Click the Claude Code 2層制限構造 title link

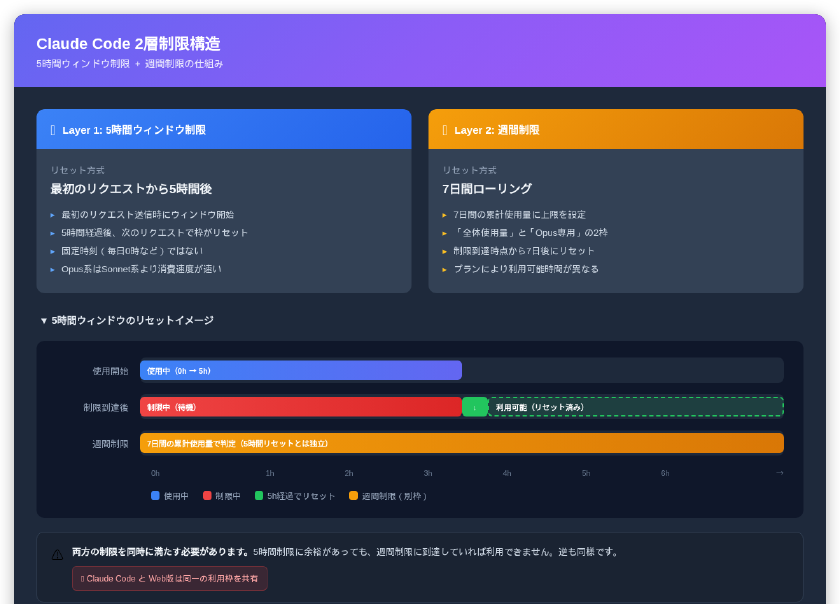(x=128, y=43)
